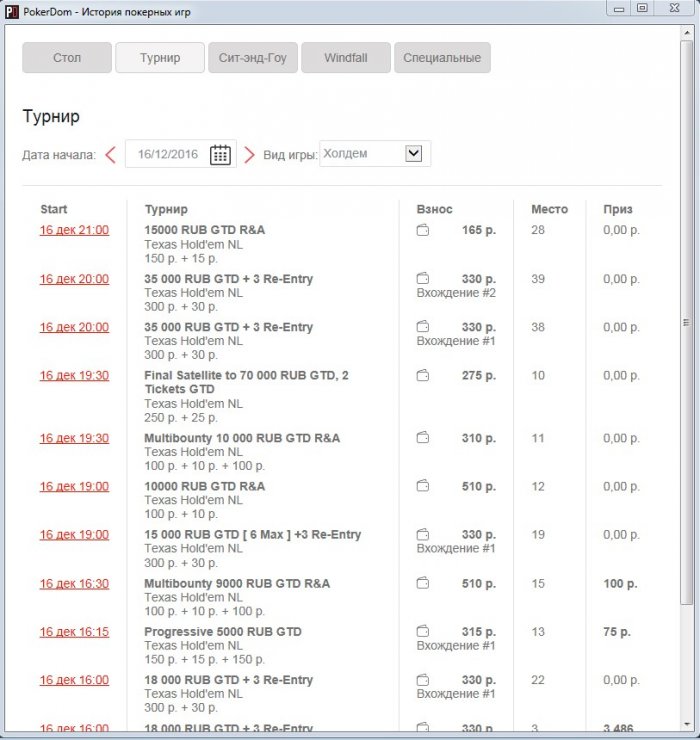Click wallet icon for Final Satellite 275 р.
The height and width of the screenshot is (740, 700).
tap(423, 376)
